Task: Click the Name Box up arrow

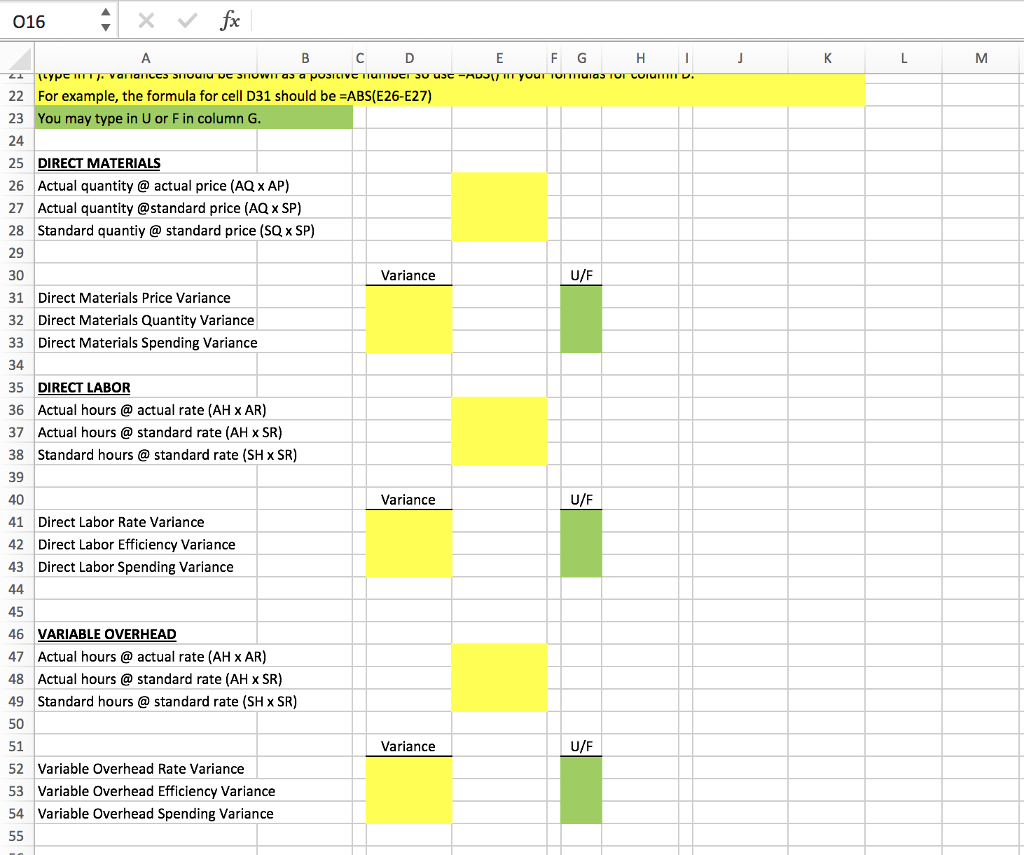Action: pyautogui.click(x=104, y=13)
